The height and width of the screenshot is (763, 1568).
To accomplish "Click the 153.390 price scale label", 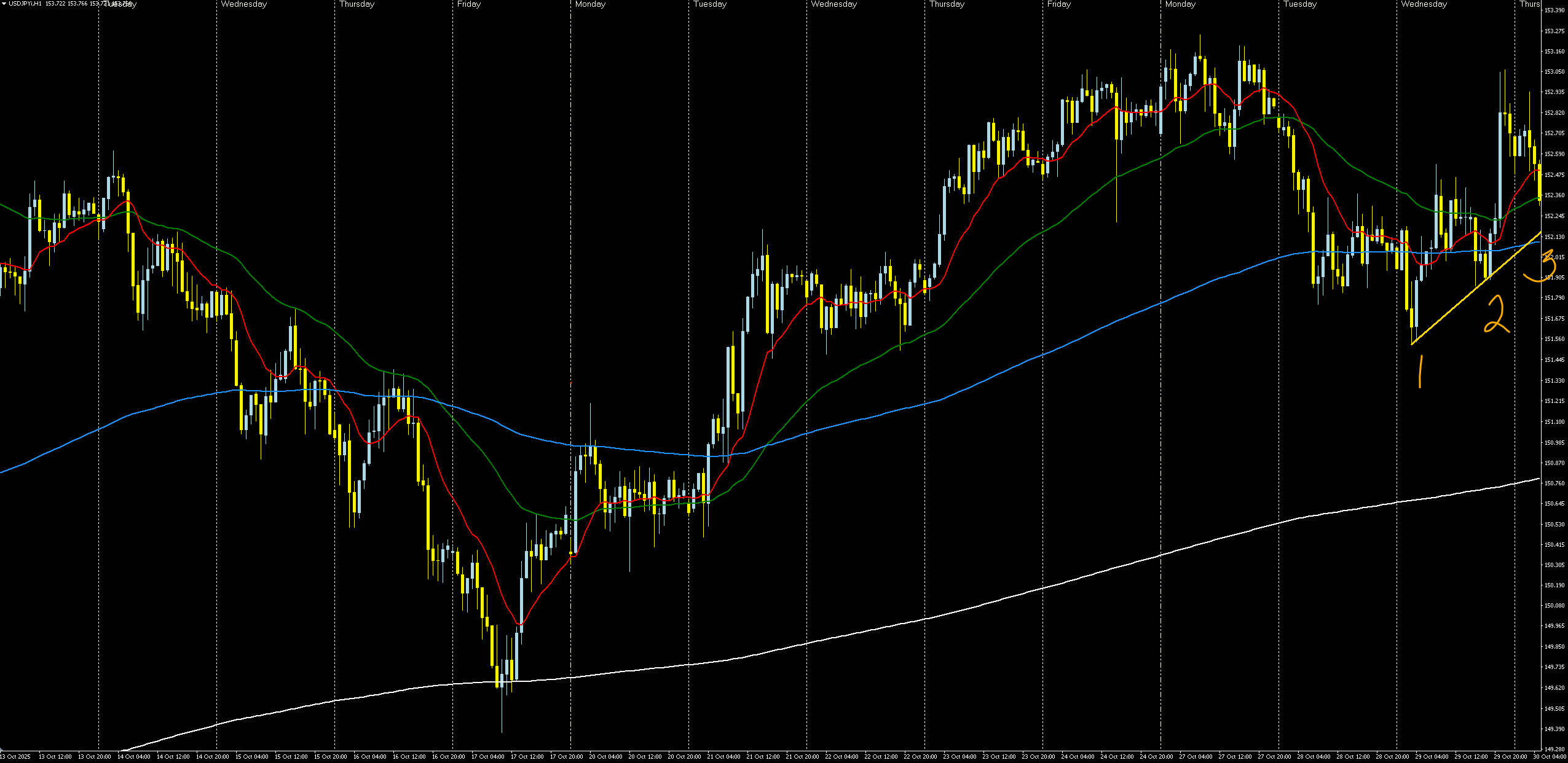I will click(1554, 10).
